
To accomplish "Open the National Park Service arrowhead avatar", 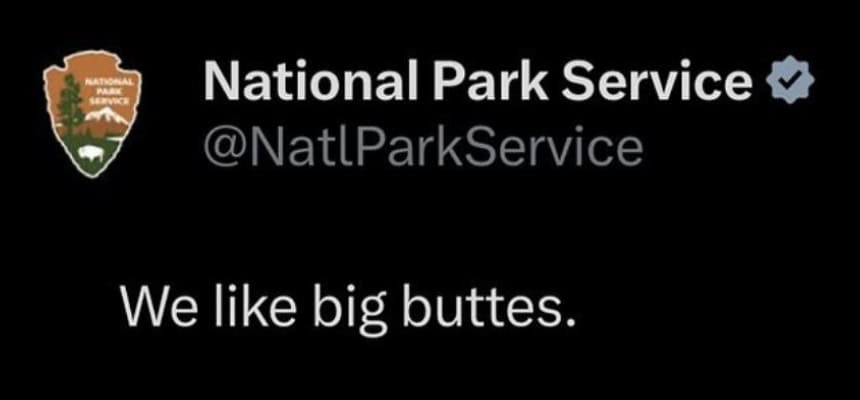I will tap(92, 114).
